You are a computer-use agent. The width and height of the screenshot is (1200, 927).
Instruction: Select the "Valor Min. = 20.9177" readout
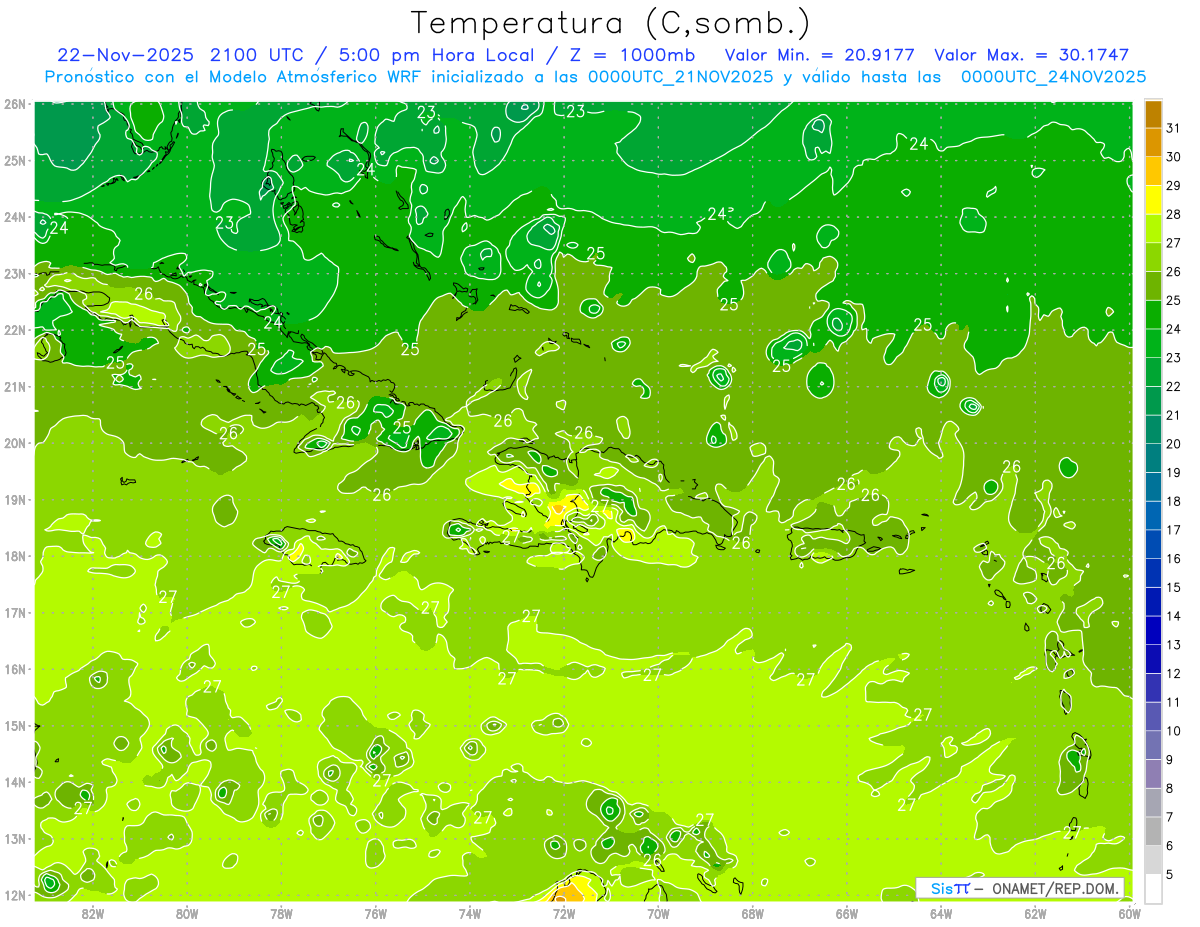pos(819,55)
